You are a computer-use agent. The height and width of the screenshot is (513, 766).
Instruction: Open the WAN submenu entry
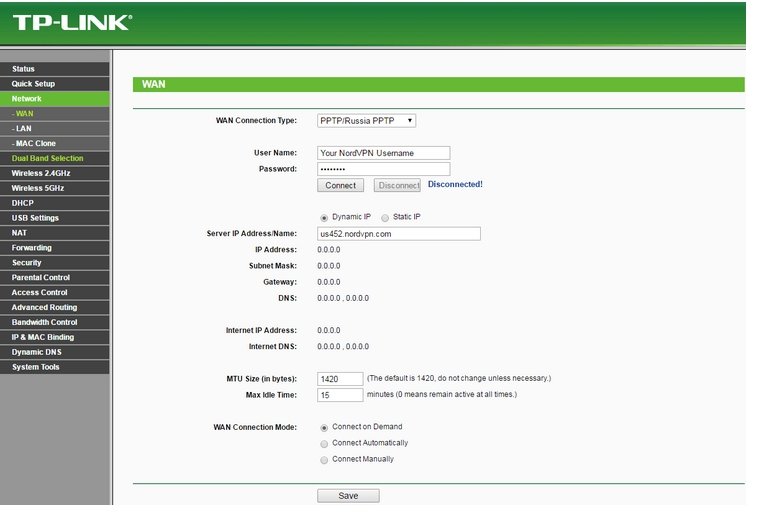click(55, 114)
